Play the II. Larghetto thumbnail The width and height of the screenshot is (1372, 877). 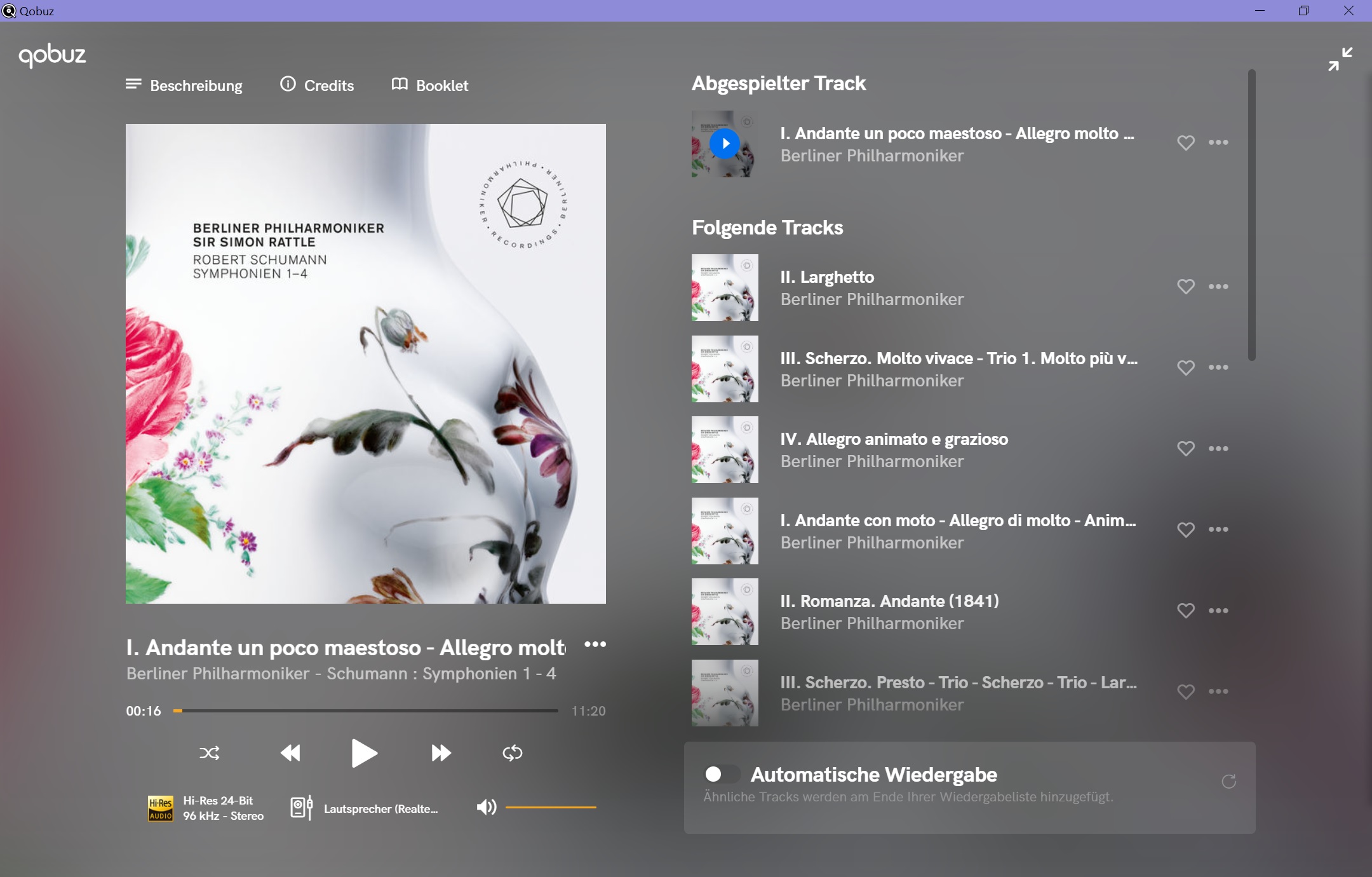[725, 288]
